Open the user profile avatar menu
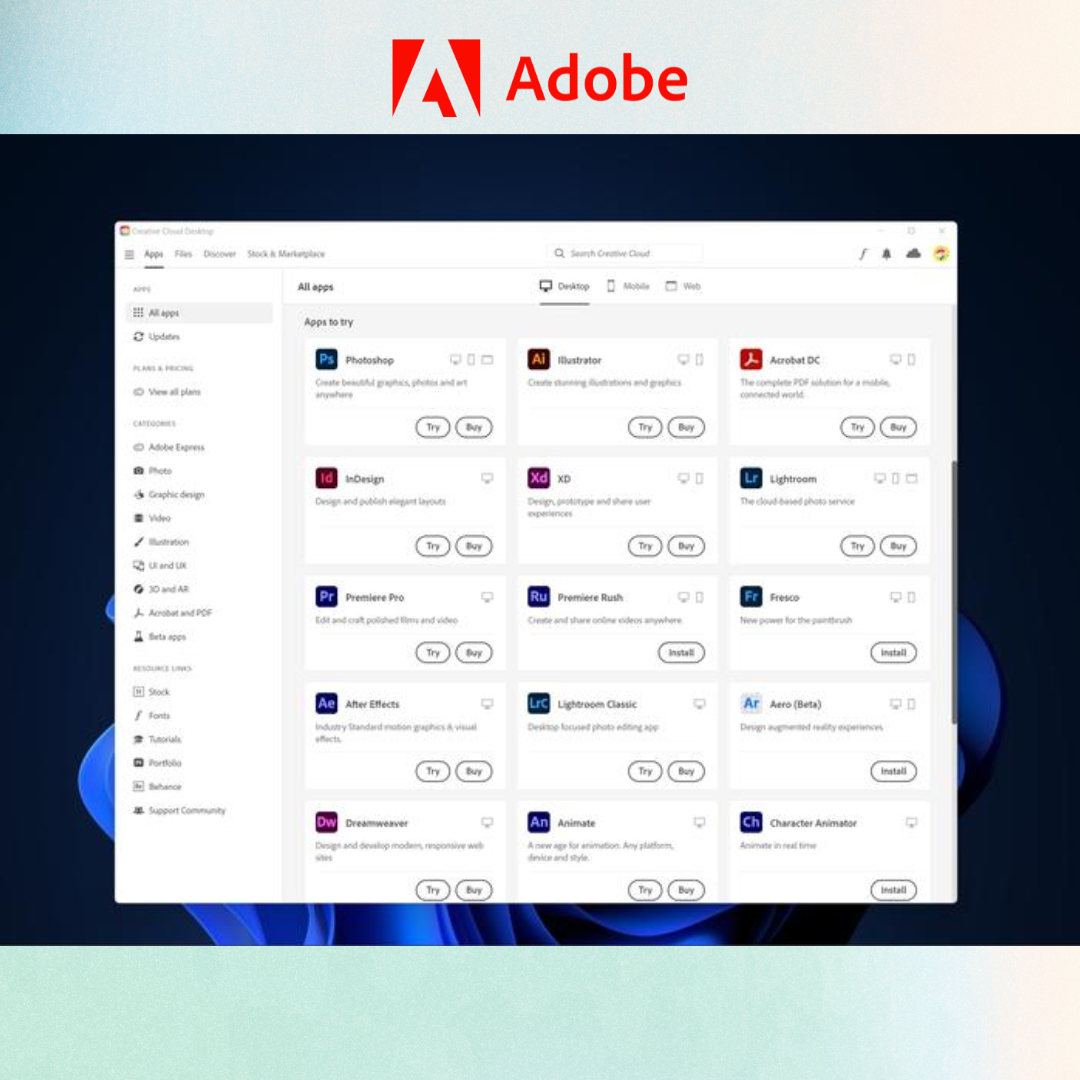Image resolution: width=1080 pixels, height=1080 pixels. coord(941,254)
